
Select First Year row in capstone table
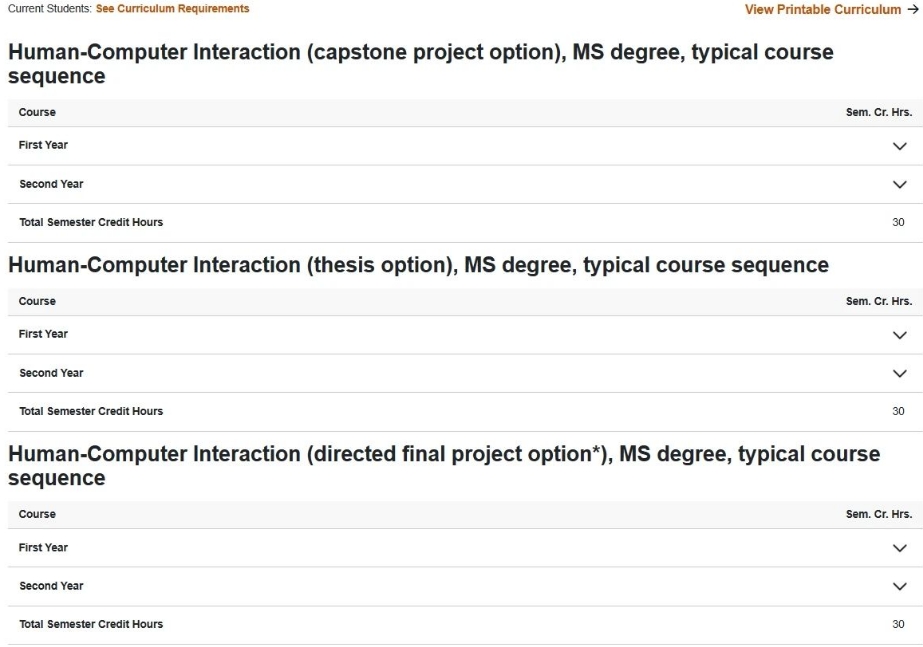point(465,146)
